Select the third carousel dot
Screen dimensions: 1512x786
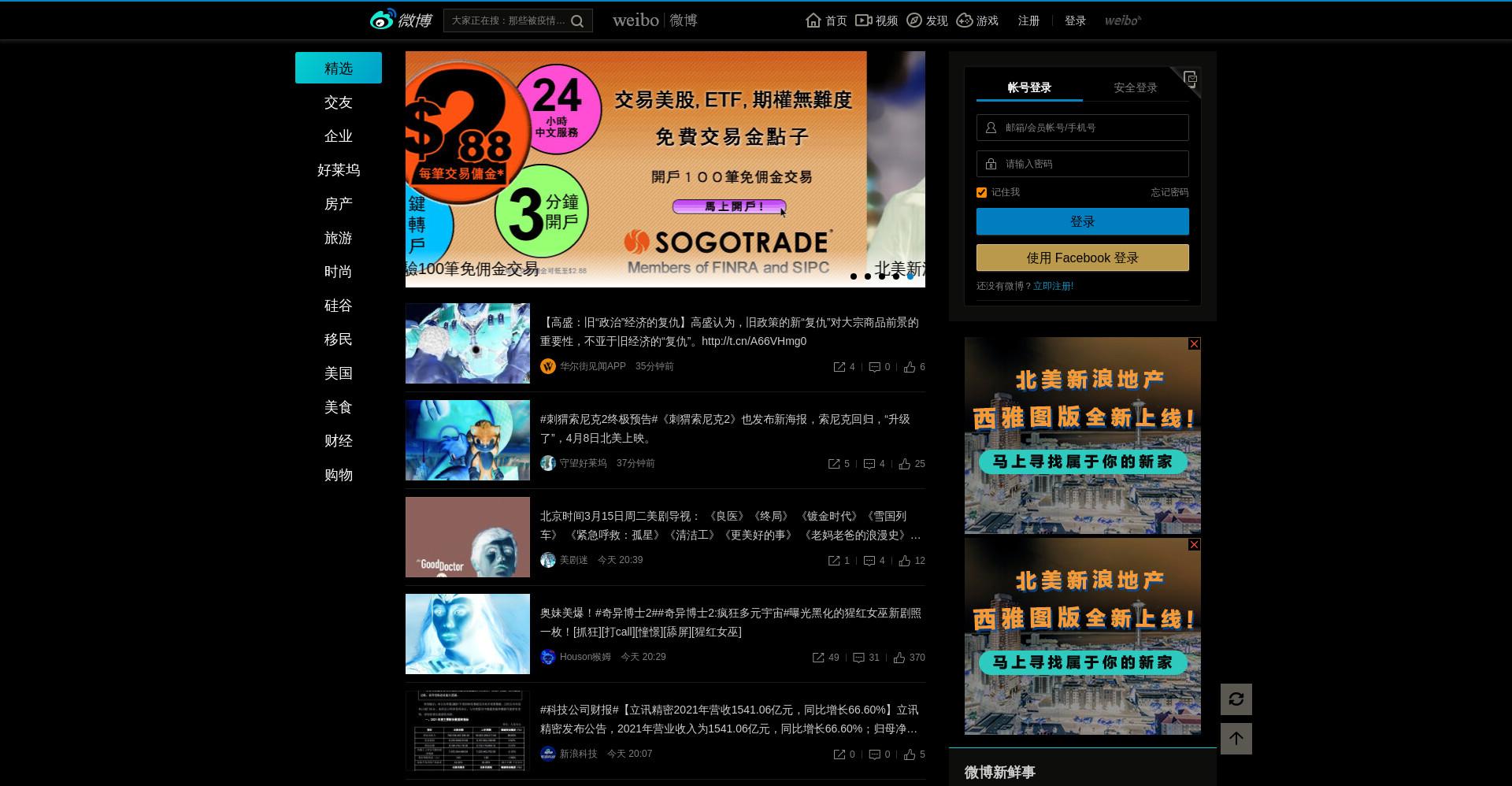(882, 276)
